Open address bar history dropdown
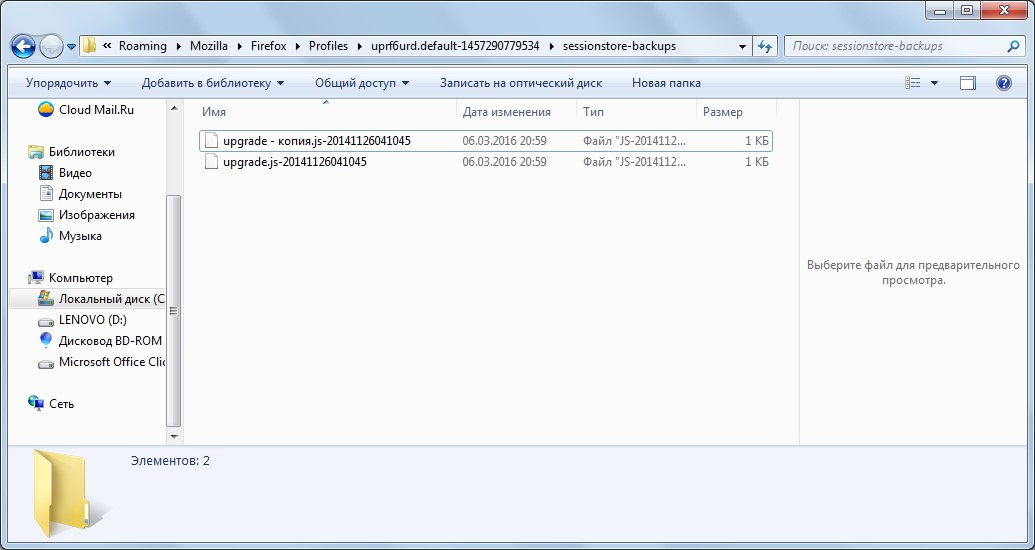Screen dimensions: 1035x550 [x=743, y=46]
